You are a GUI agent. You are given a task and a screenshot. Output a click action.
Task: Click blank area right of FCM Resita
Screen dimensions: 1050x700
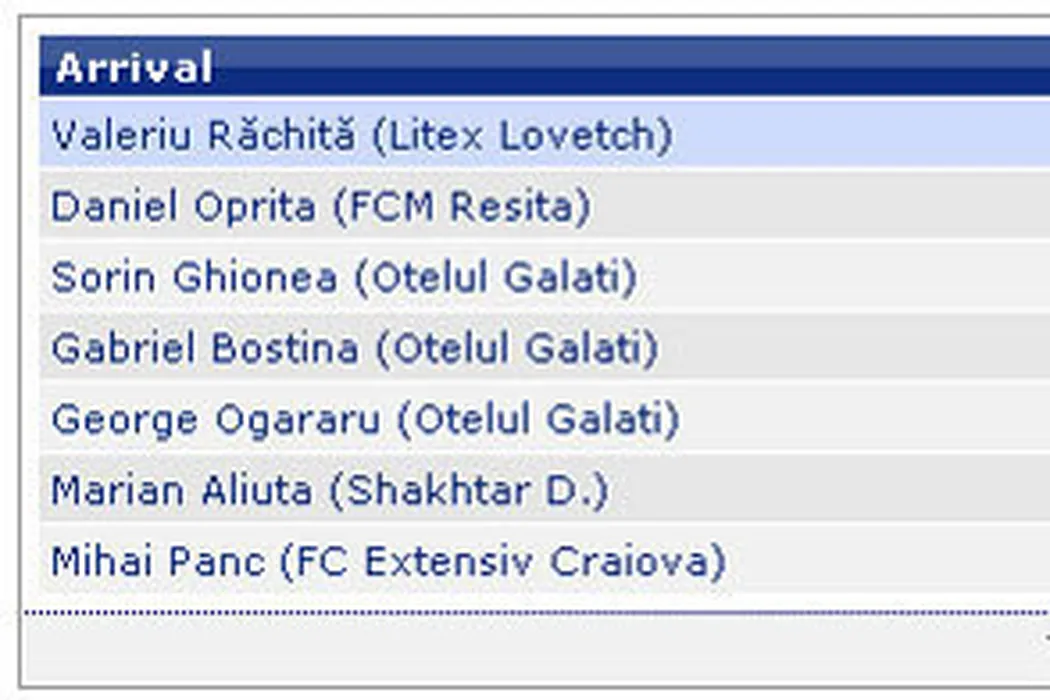point(820,207)
